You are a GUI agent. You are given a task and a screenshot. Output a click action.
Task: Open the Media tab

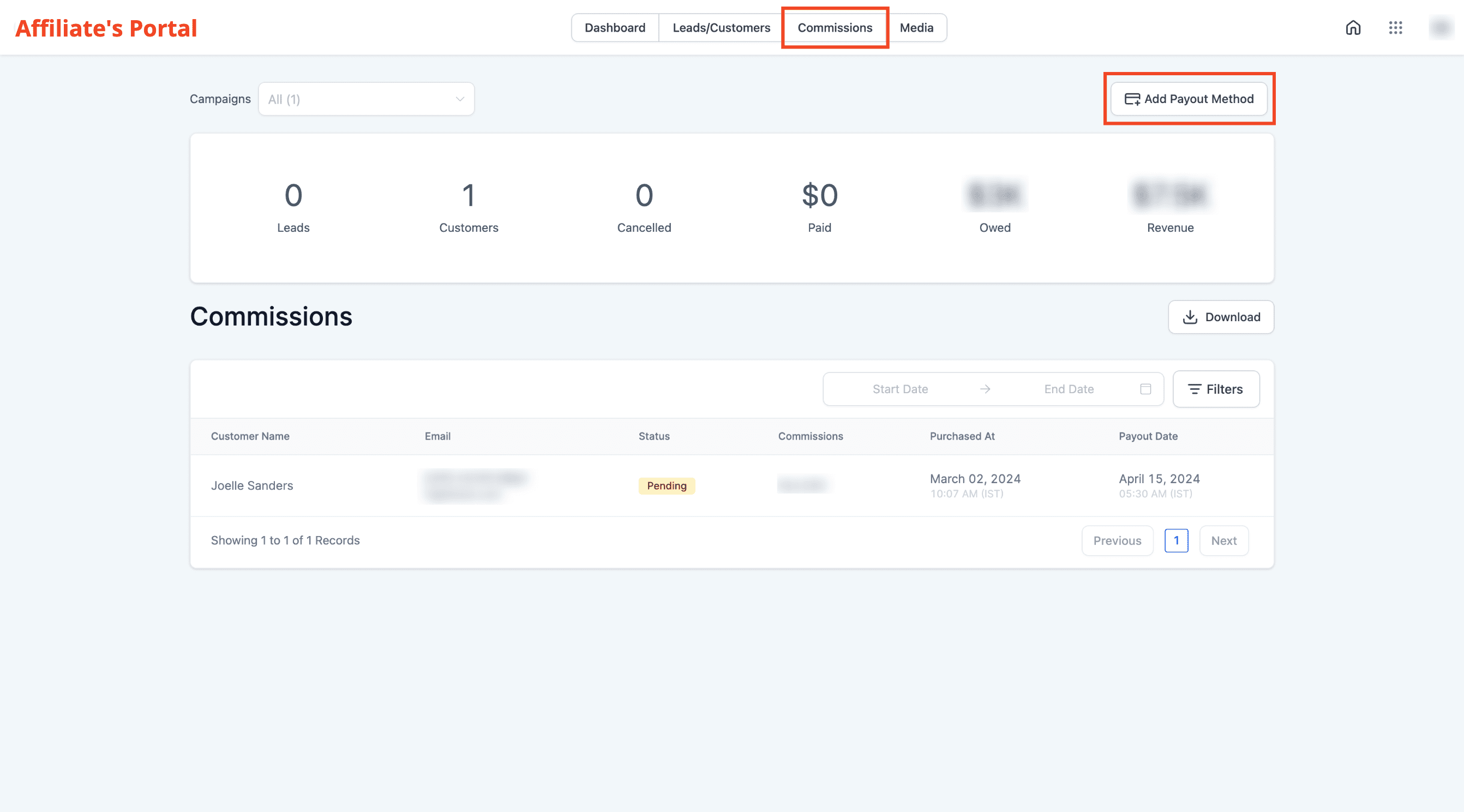(917, 28)
